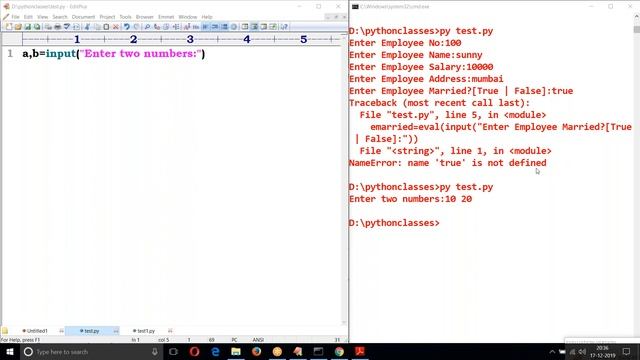This screenshot has width=640, height=360.
Task: Click the New document icon in EditPlus toolbar
Action: click(9, 27)
